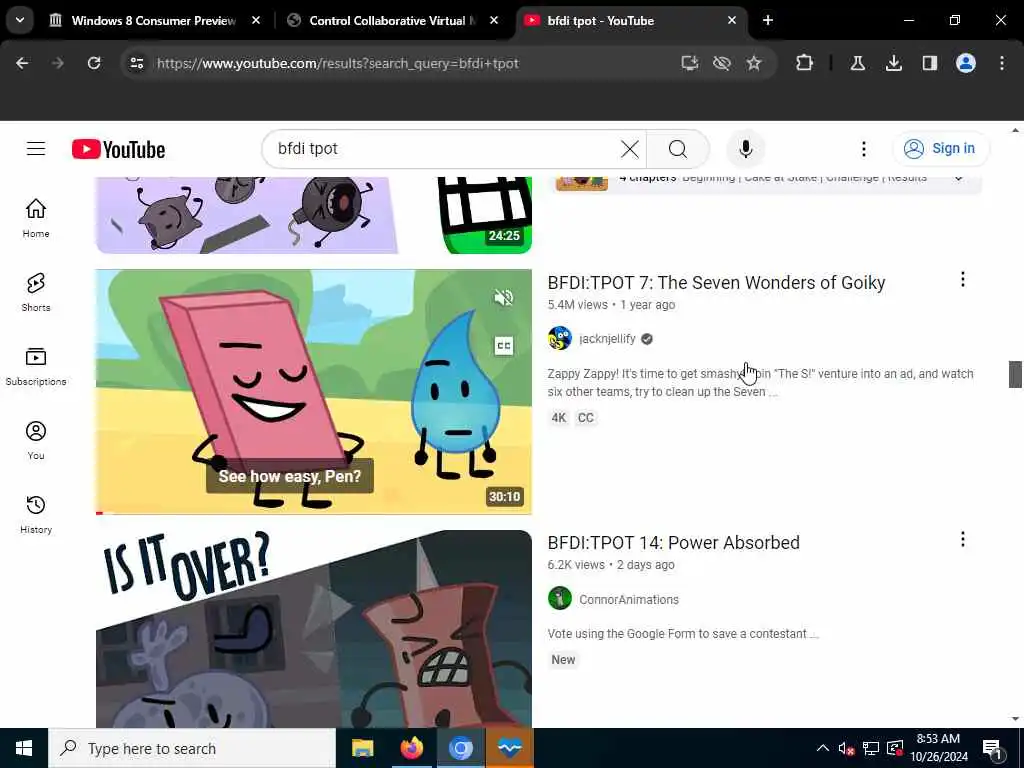This screenshot has width=1024, height=768.
Task: Go to YouTube home via logo
Action: tap(118, 150)
